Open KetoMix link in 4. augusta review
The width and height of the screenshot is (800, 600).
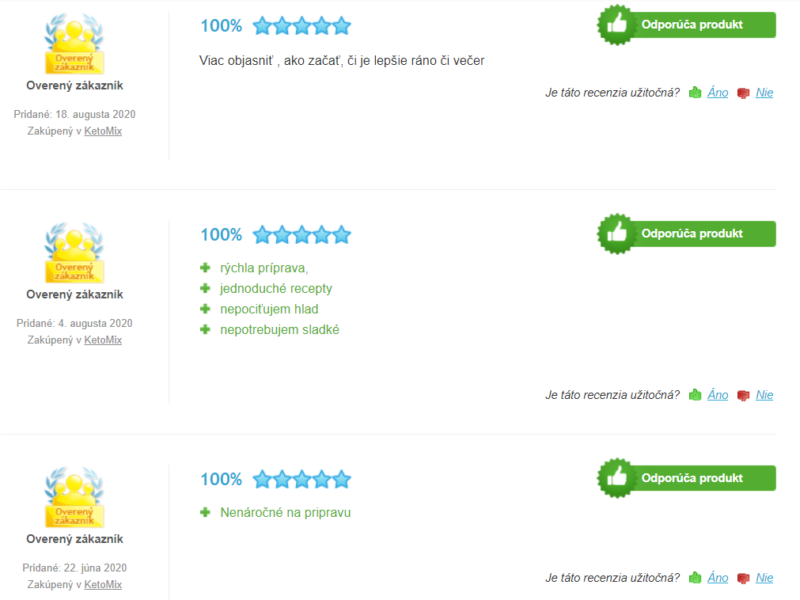103,340
